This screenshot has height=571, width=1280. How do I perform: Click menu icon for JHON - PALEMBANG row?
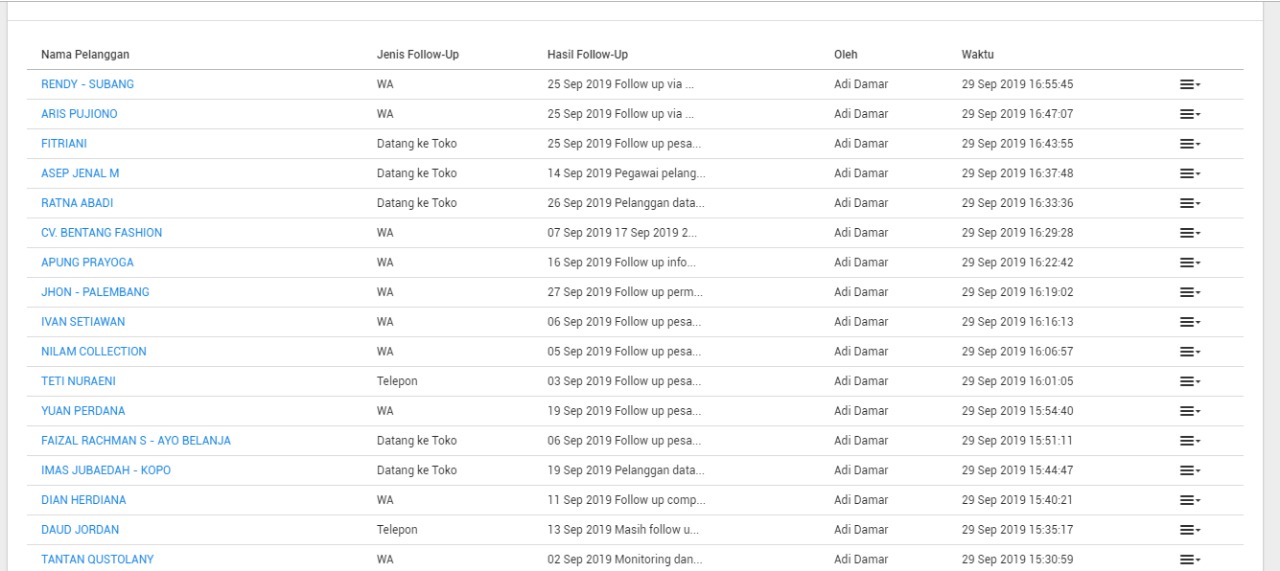[1189, 293]
